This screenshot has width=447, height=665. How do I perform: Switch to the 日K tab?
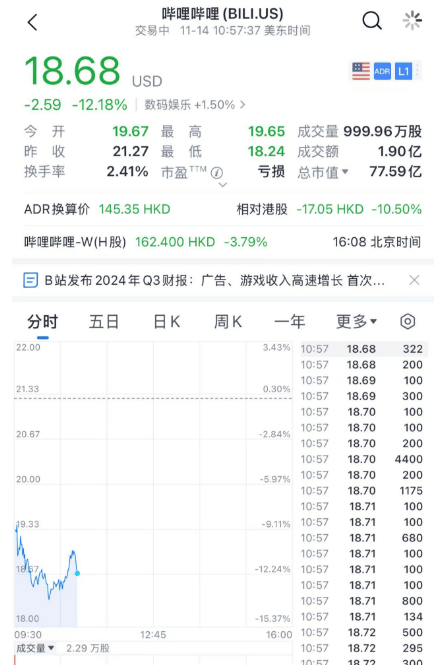(167, 321)
